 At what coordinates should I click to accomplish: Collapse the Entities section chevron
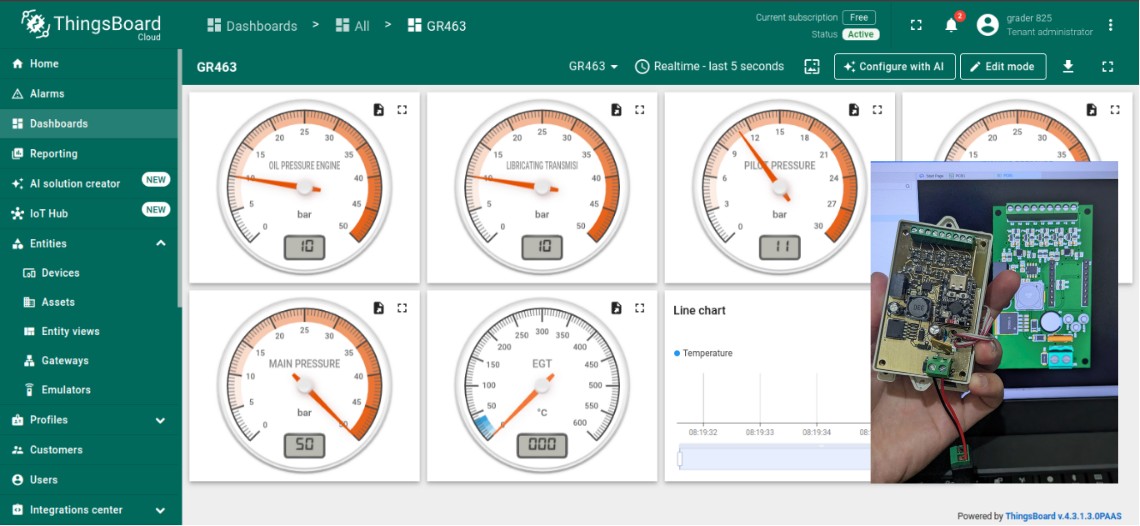[x=161, y=244]
